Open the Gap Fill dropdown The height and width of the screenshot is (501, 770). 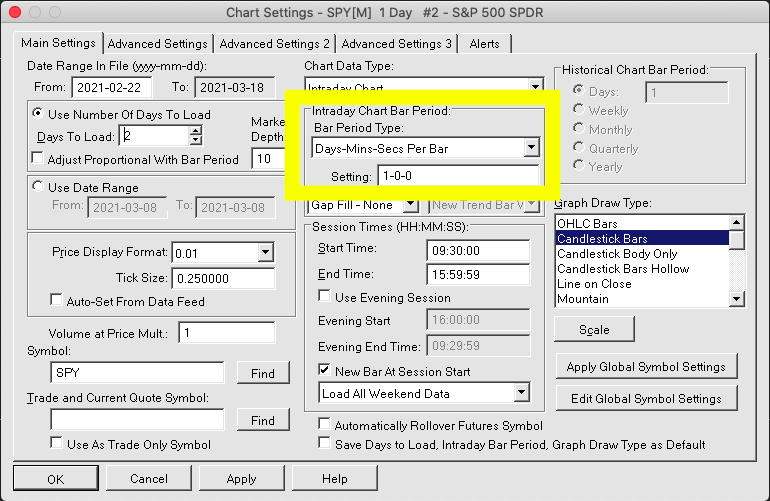(411, 204)
